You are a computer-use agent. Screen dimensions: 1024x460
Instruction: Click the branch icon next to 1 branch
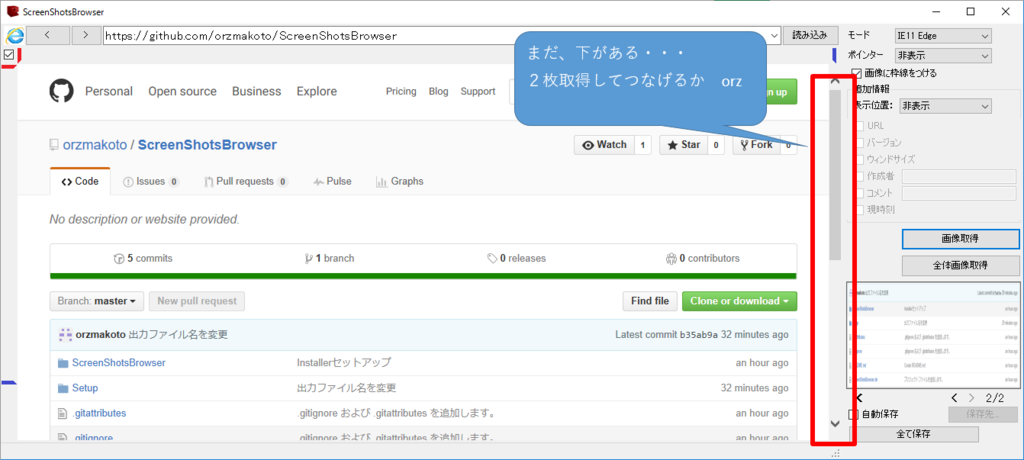click(x=309, y=258)
